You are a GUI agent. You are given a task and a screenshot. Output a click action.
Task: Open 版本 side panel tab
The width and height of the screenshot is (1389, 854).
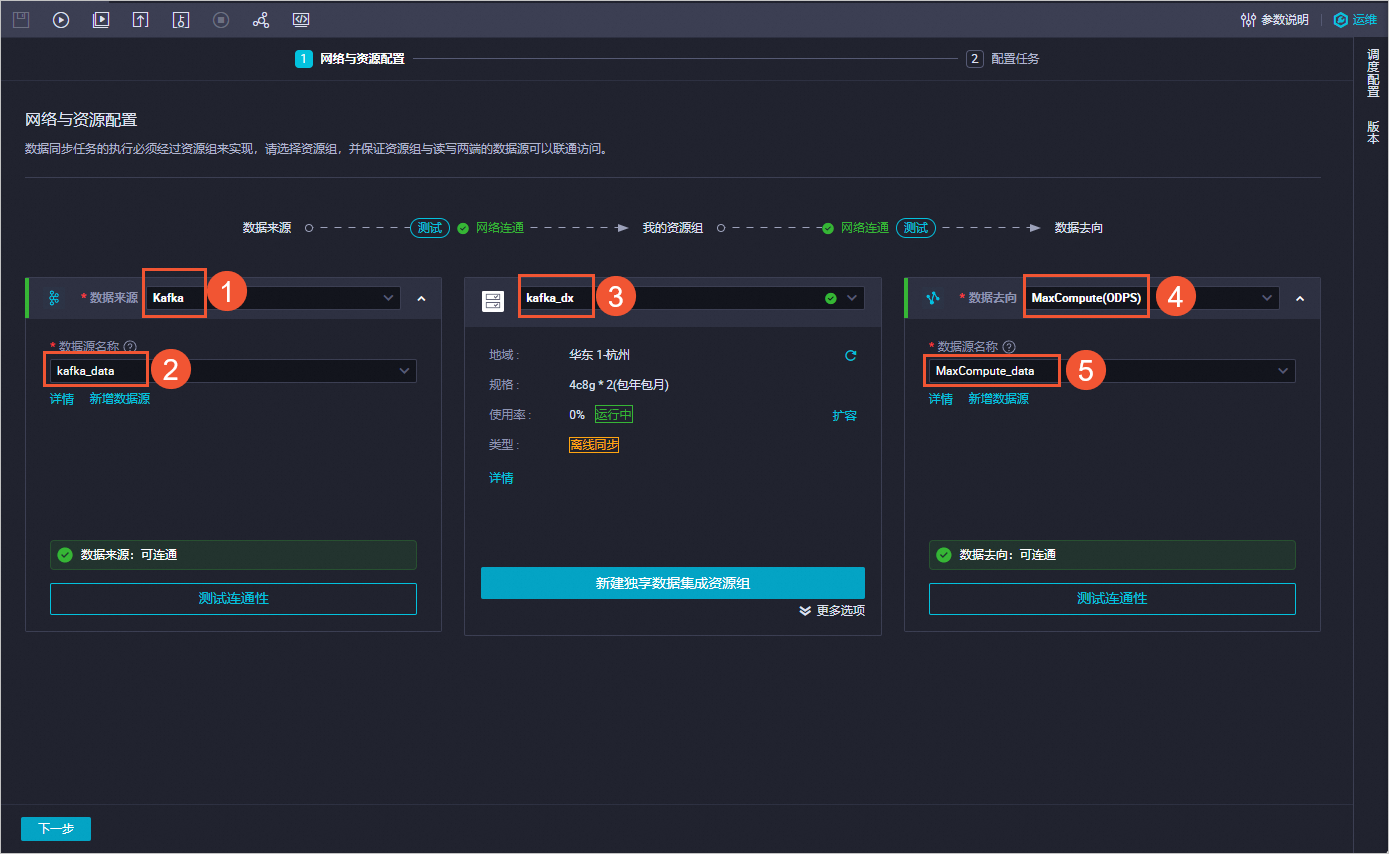click(1373, 133)
